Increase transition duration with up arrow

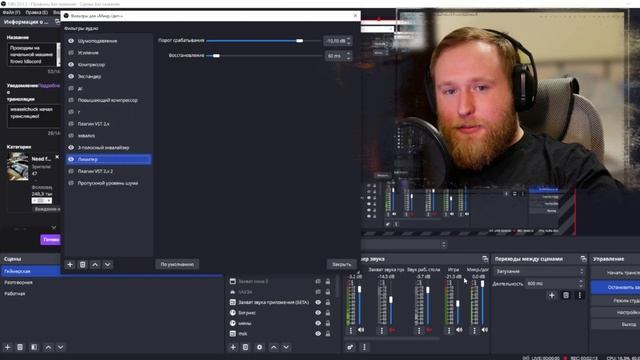pyautogui.click(x=581, y=281)
